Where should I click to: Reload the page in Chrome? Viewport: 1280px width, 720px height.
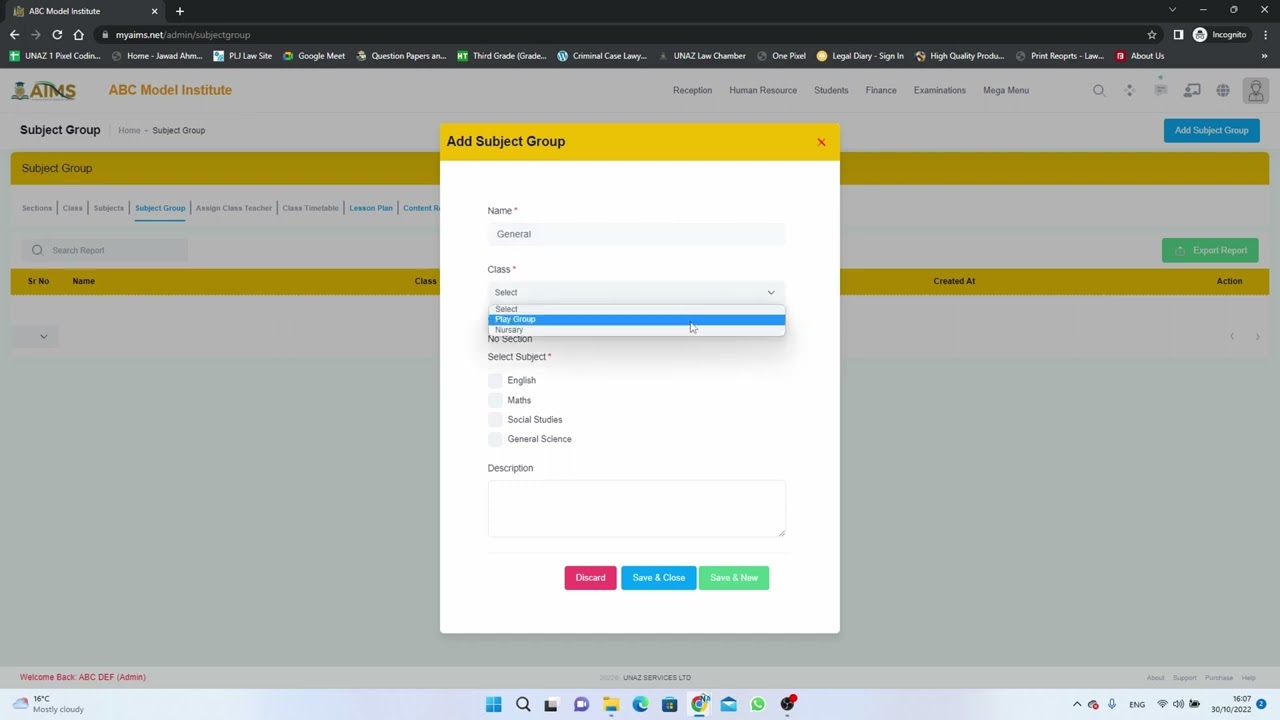click(57, 34)
